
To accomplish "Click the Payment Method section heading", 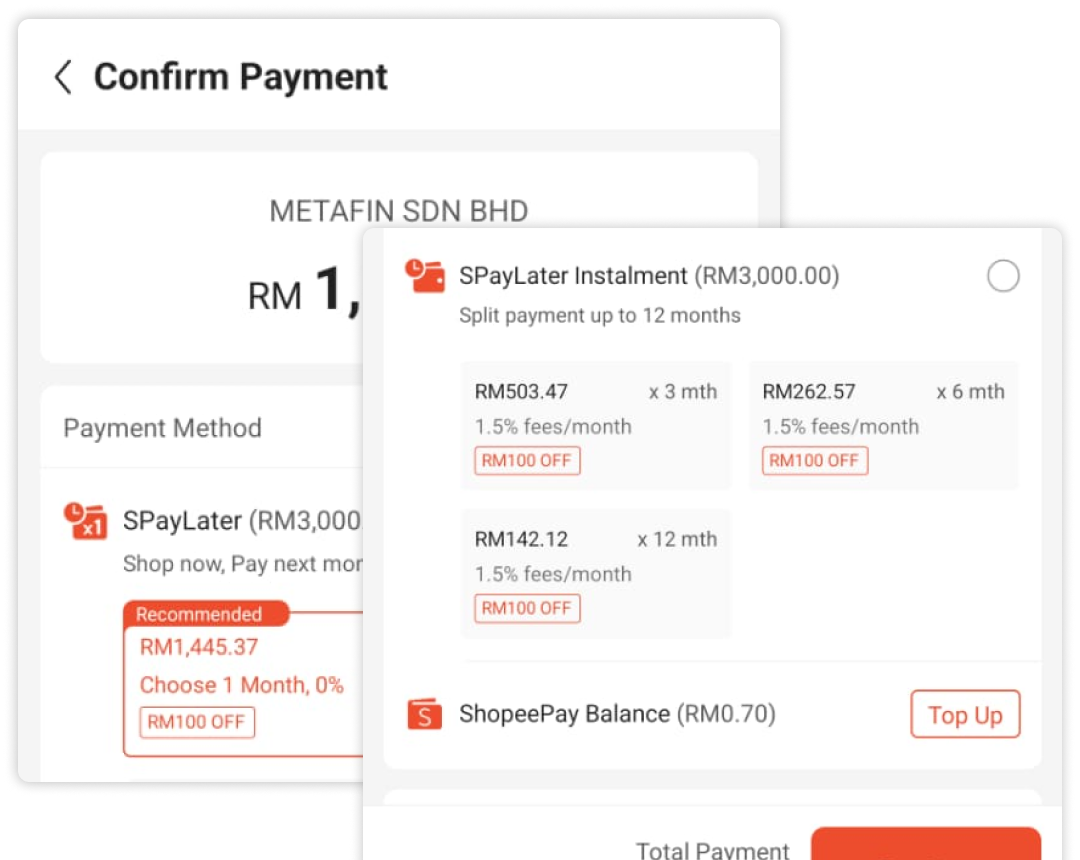I will 162,428.
